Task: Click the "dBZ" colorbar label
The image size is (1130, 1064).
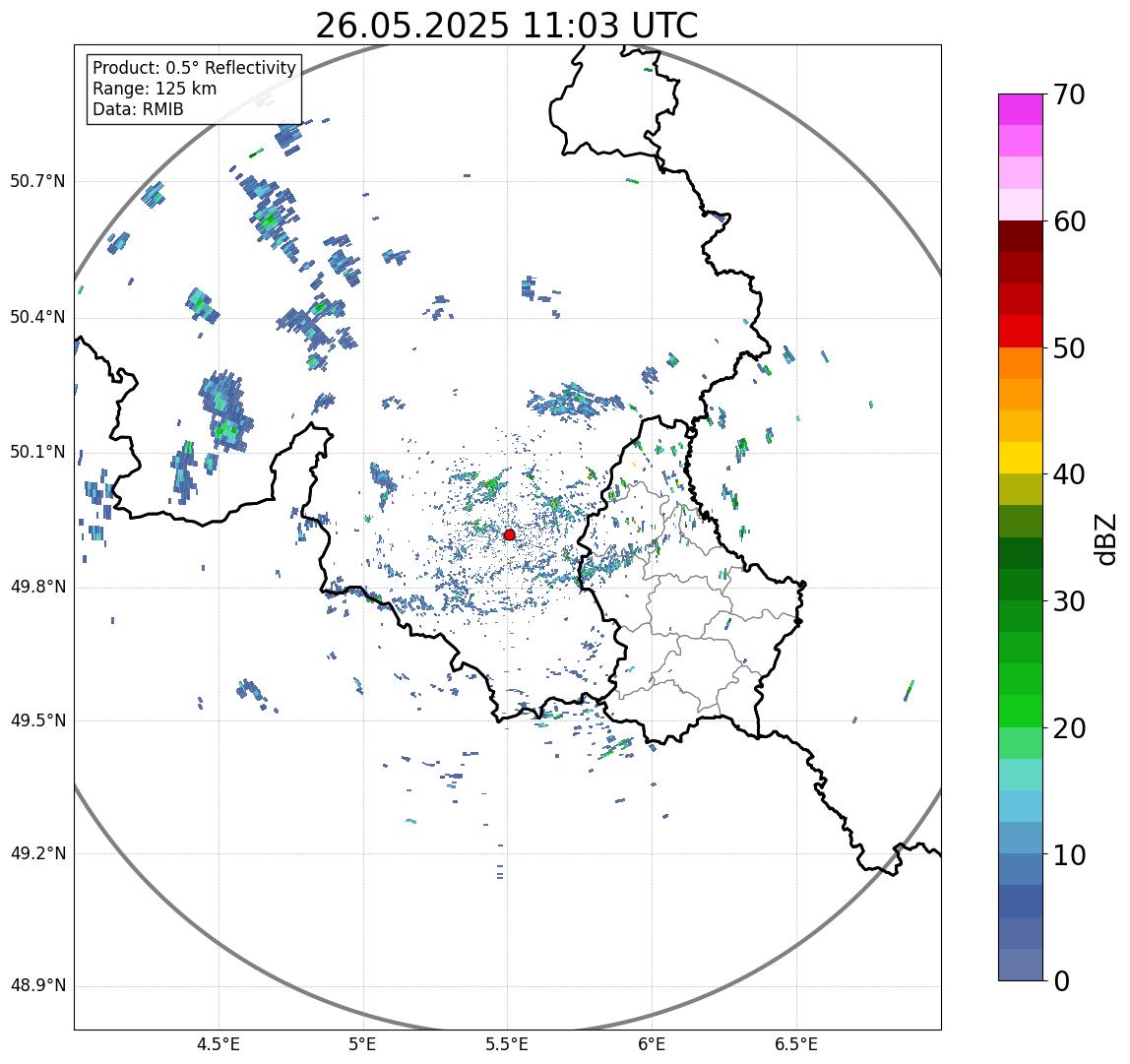Action: pyautogui.click(x=1104, y=538)
